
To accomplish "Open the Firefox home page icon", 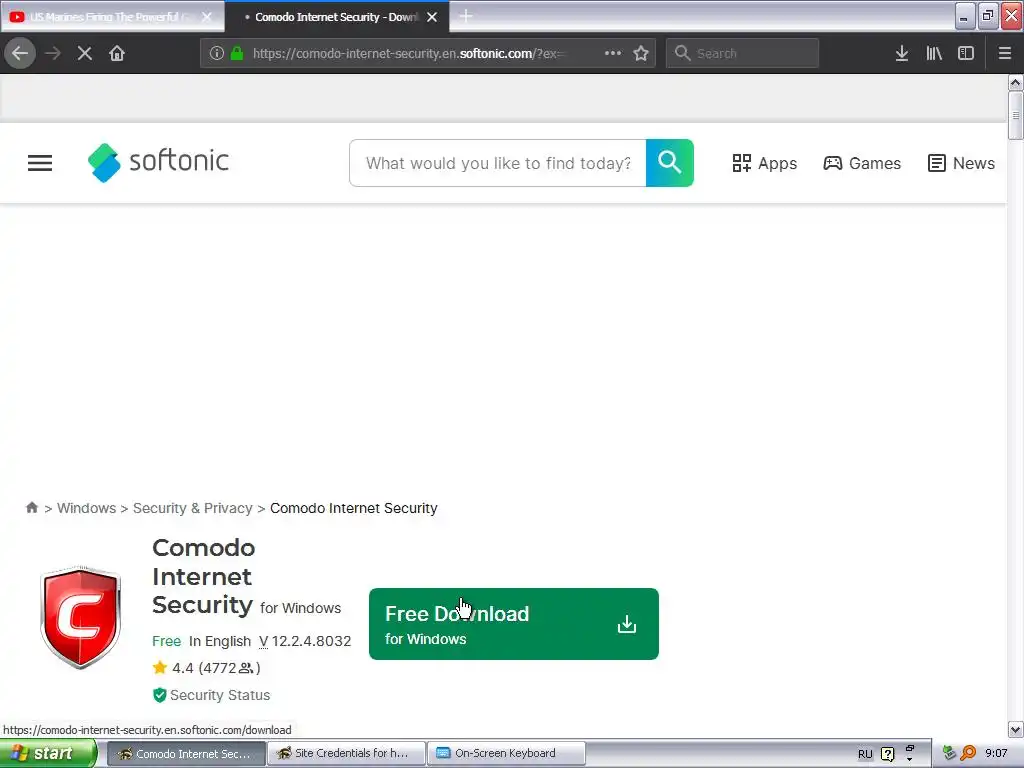I will point(117,53).
